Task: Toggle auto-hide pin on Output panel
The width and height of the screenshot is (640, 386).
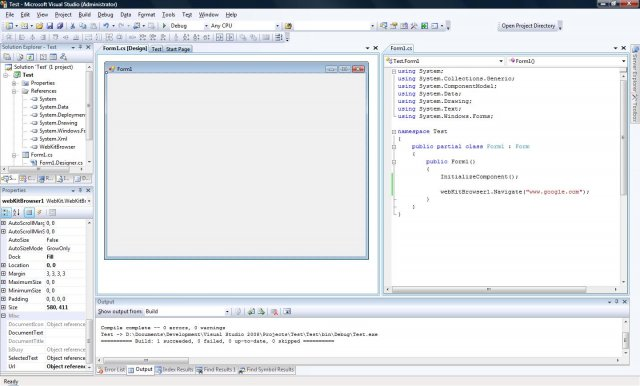Action: 617,302
